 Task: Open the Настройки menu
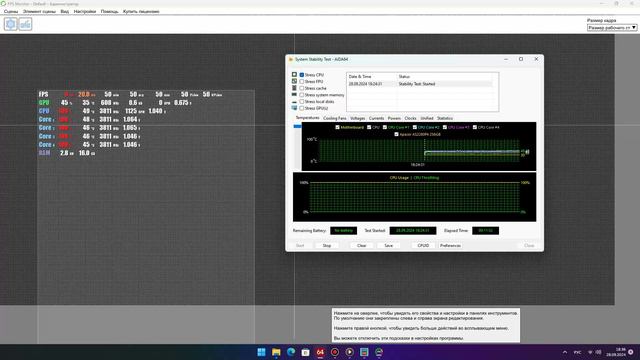(x=84, y=11)
